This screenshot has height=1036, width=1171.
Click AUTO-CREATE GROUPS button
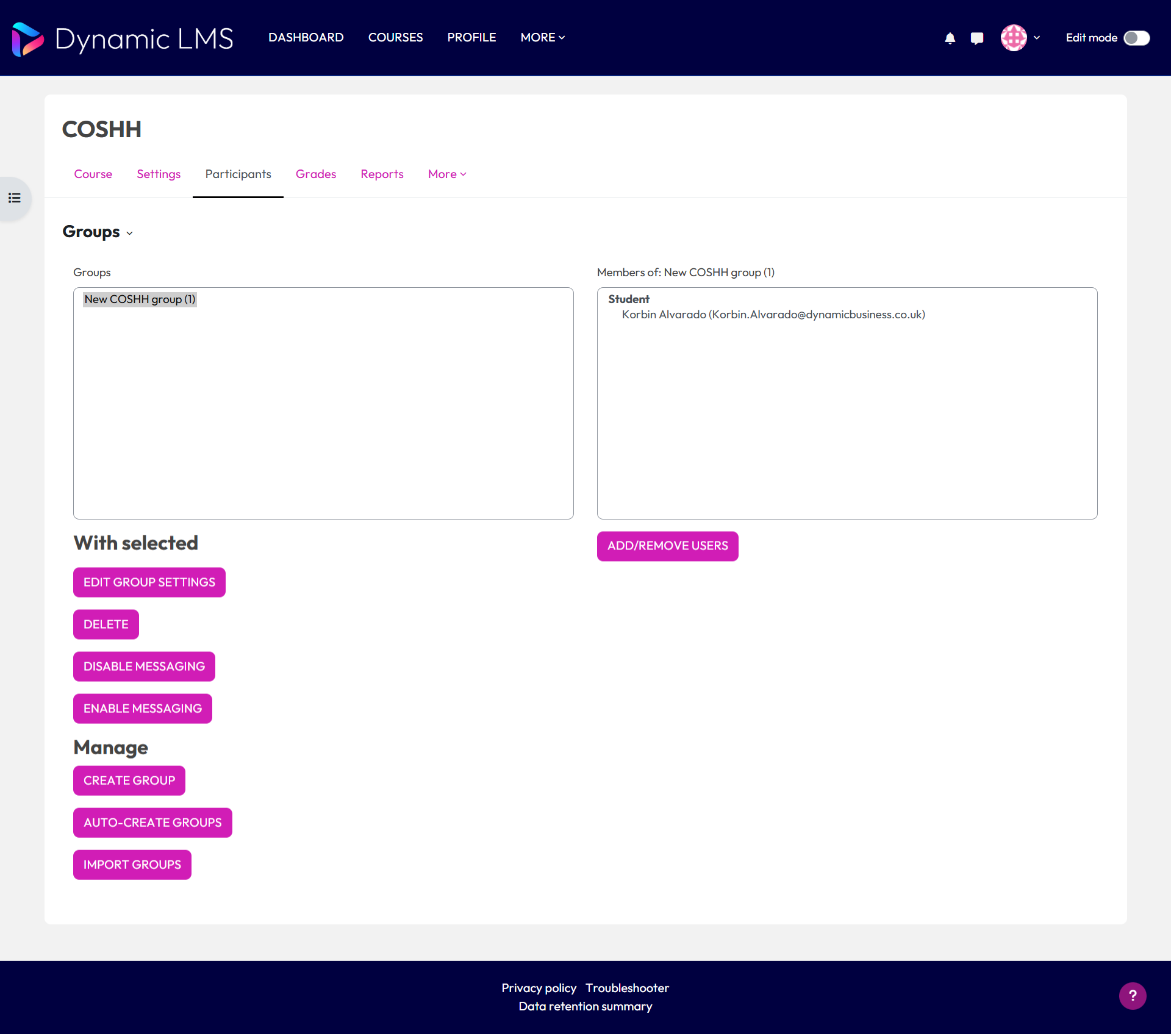tap(153, 824)
